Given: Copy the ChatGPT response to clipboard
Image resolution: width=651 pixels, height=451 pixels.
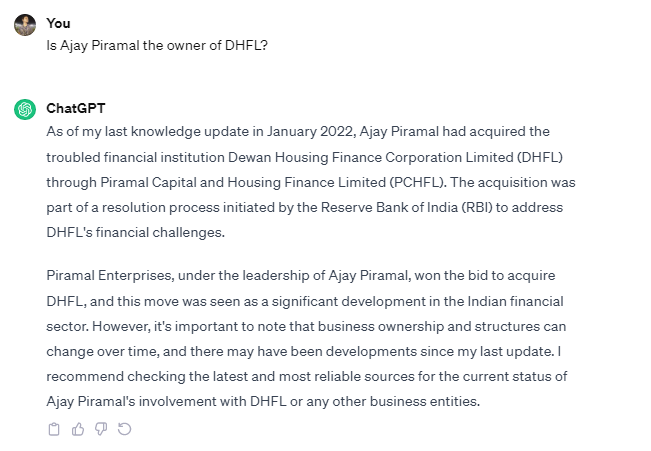Looking at the screenshot, I should tap(54, 429).
